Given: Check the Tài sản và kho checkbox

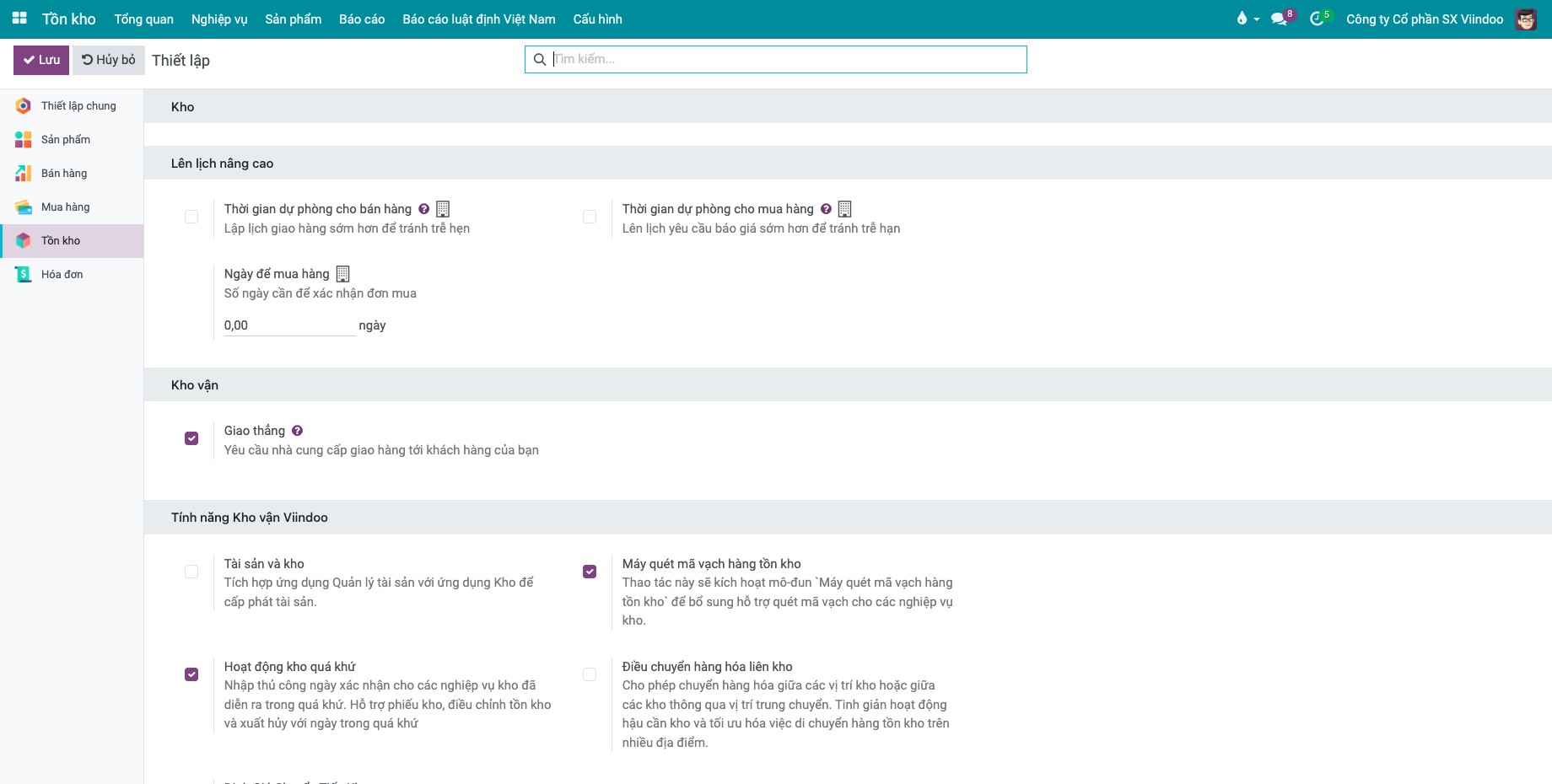Looking at the screenshot, I should 191,572.
